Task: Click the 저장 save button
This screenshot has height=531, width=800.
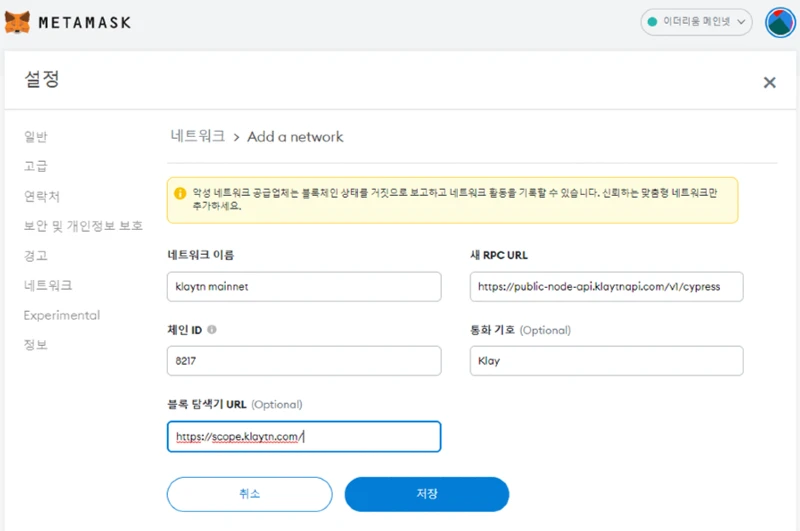Action: point(427,494)
